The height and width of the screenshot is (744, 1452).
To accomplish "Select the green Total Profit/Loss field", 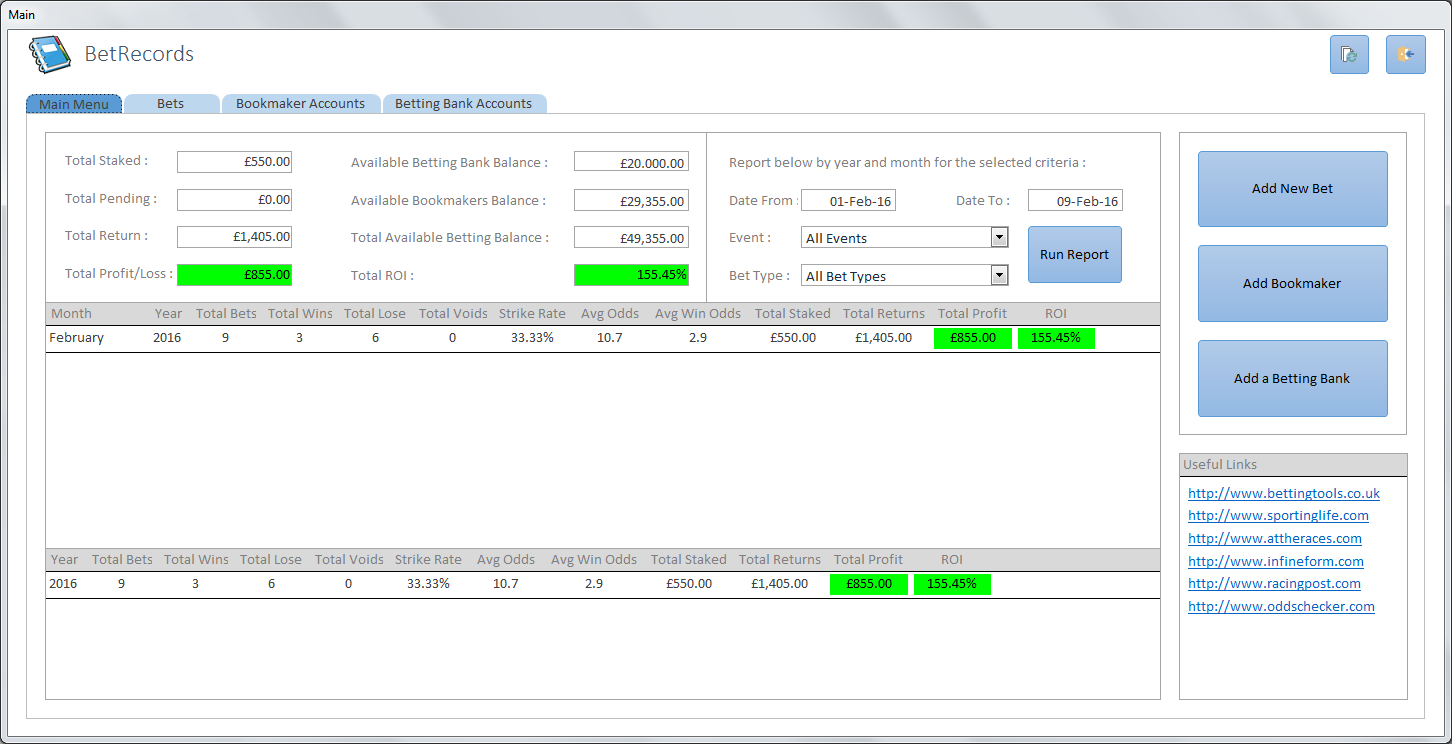I will [x=234, y=275].
